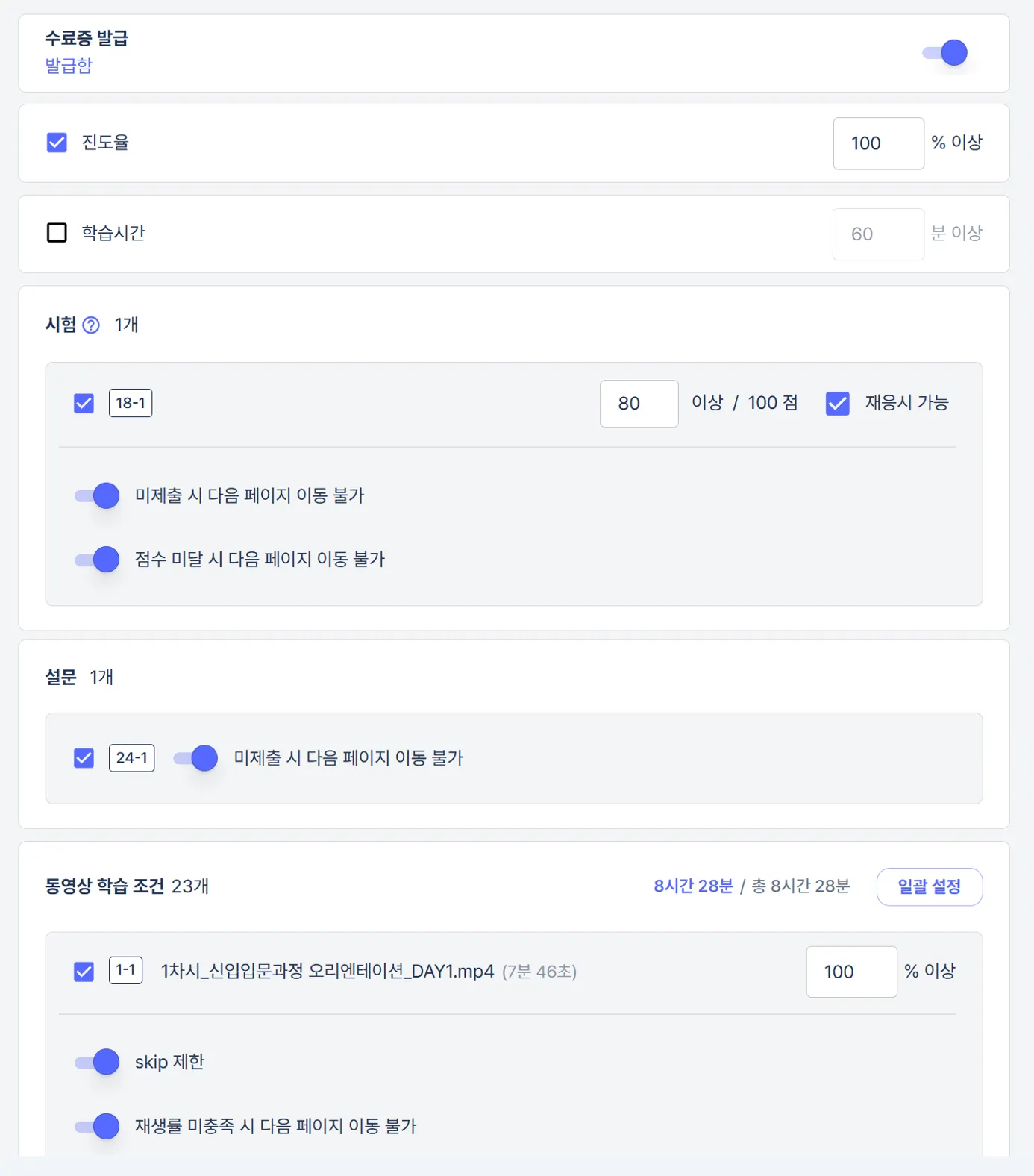
Task: Enable the 학습시간 checkbox
Action: [57, 233]
